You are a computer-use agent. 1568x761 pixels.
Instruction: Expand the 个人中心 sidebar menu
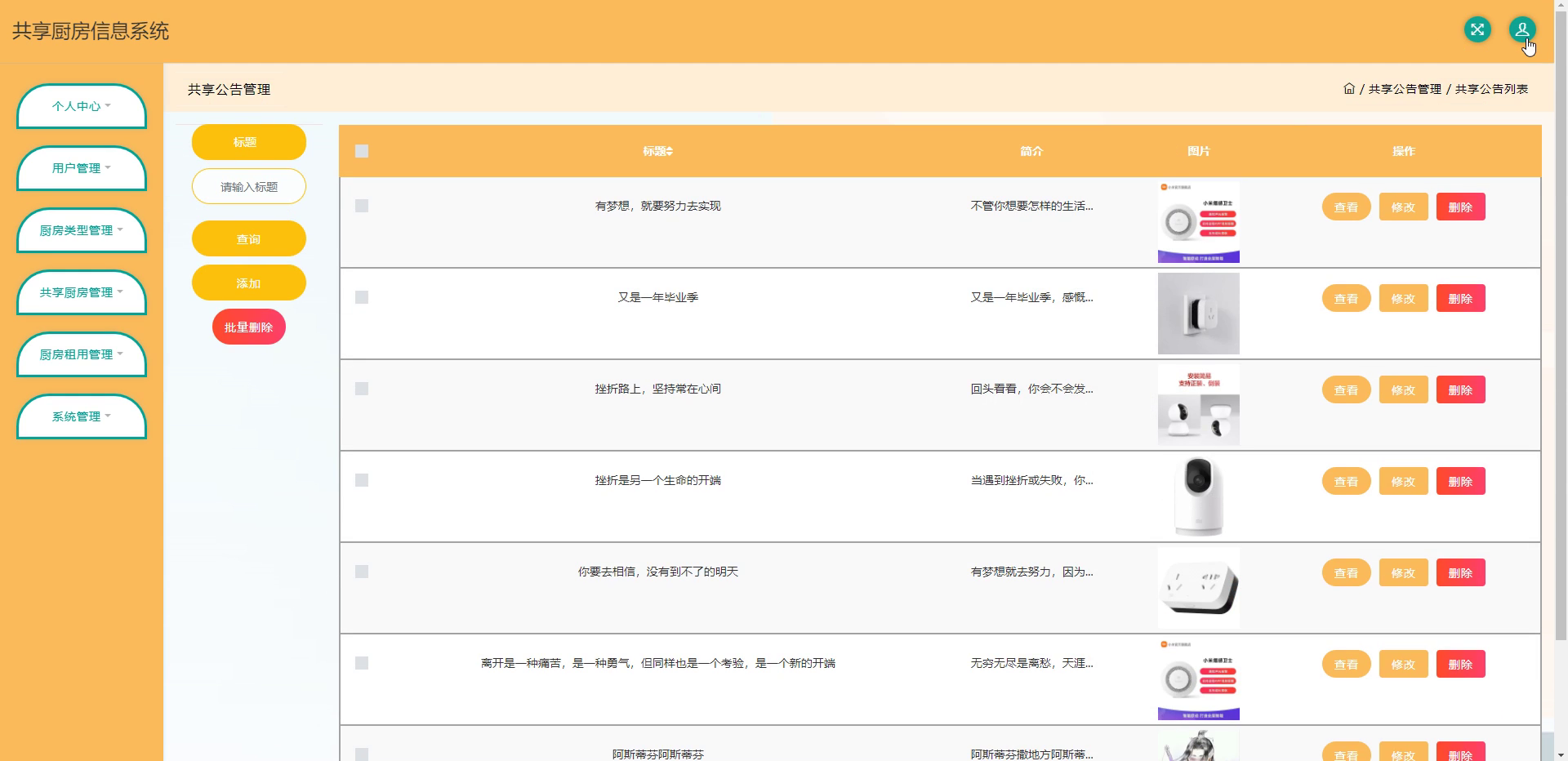click(x=82, y=106)
